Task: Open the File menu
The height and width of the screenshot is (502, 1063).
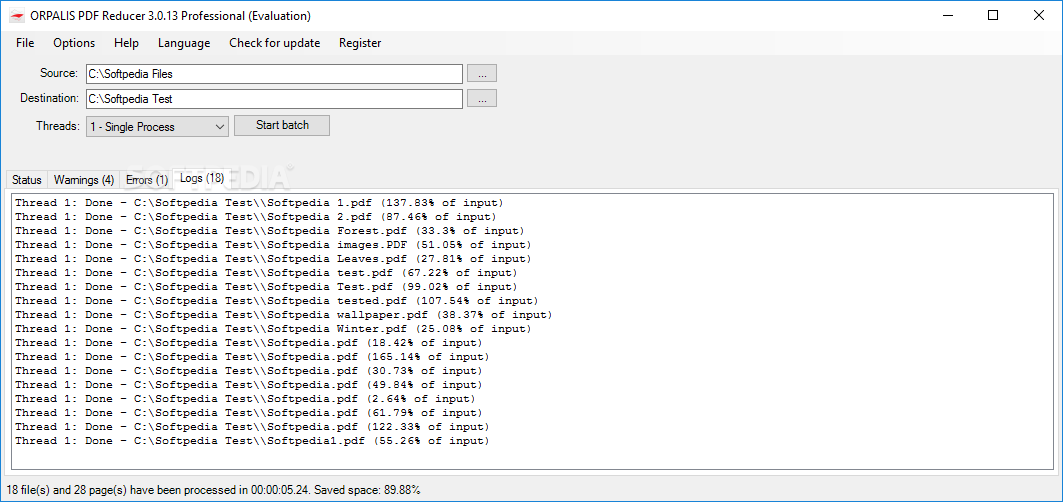Action: pyautogui.click(x=25, y=43)
